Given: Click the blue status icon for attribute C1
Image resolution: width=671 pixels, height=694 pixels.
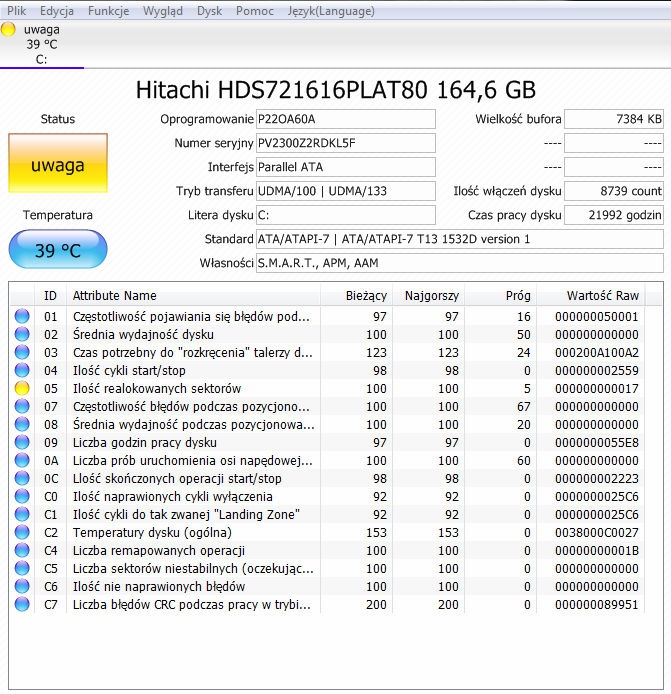Looking at the screenshot, I should point(22,514).
